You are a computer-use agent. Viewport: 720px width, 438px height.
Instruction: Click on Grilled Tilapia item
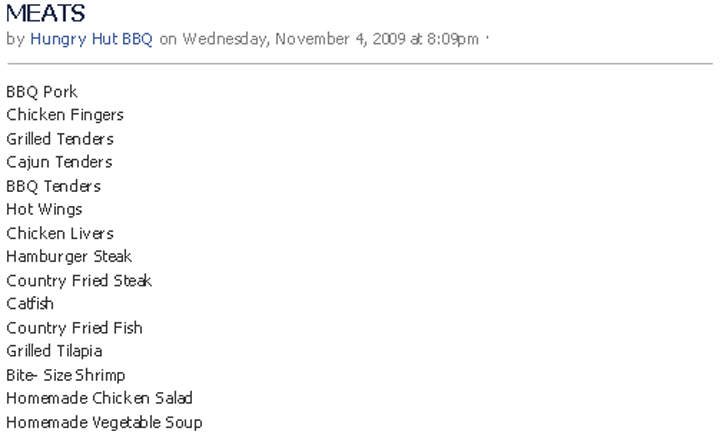click(54, 351)
